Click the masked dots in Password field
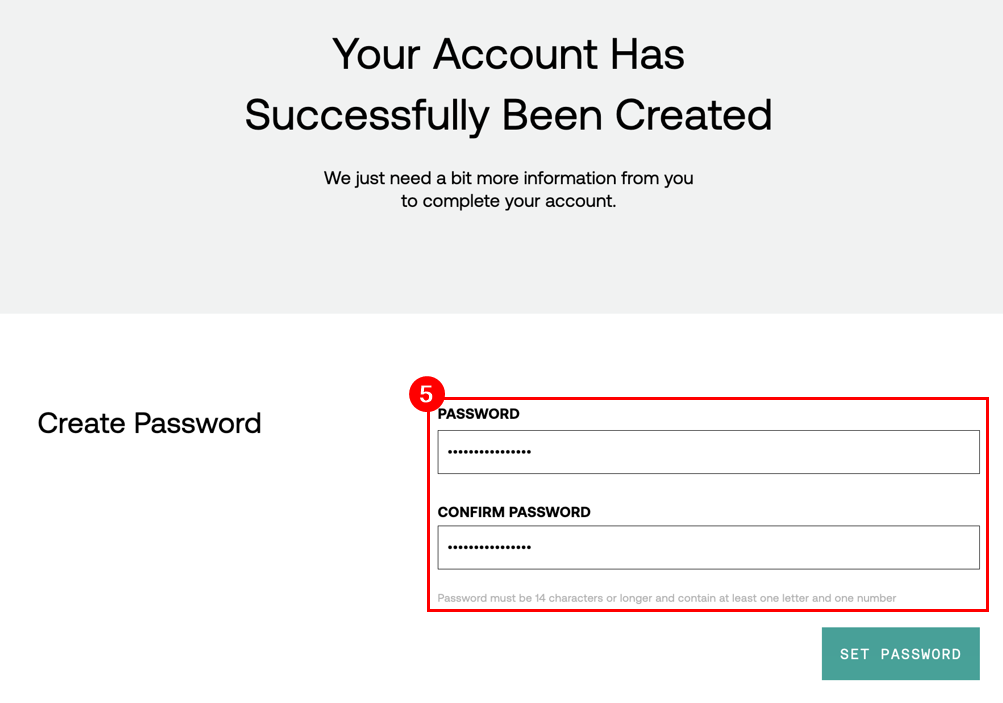Screen dimensions: 1003x703 pos(489,452)
